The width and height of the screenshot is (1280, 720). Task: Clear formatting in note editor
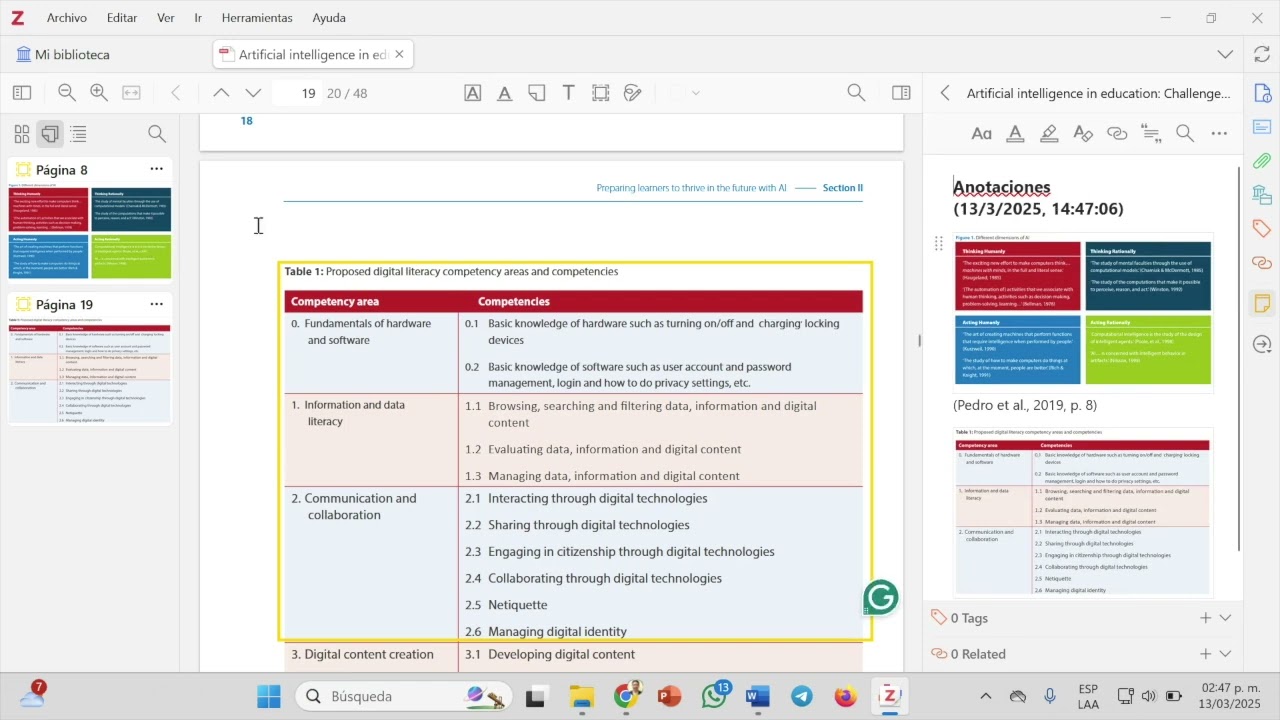point(1083,133)
